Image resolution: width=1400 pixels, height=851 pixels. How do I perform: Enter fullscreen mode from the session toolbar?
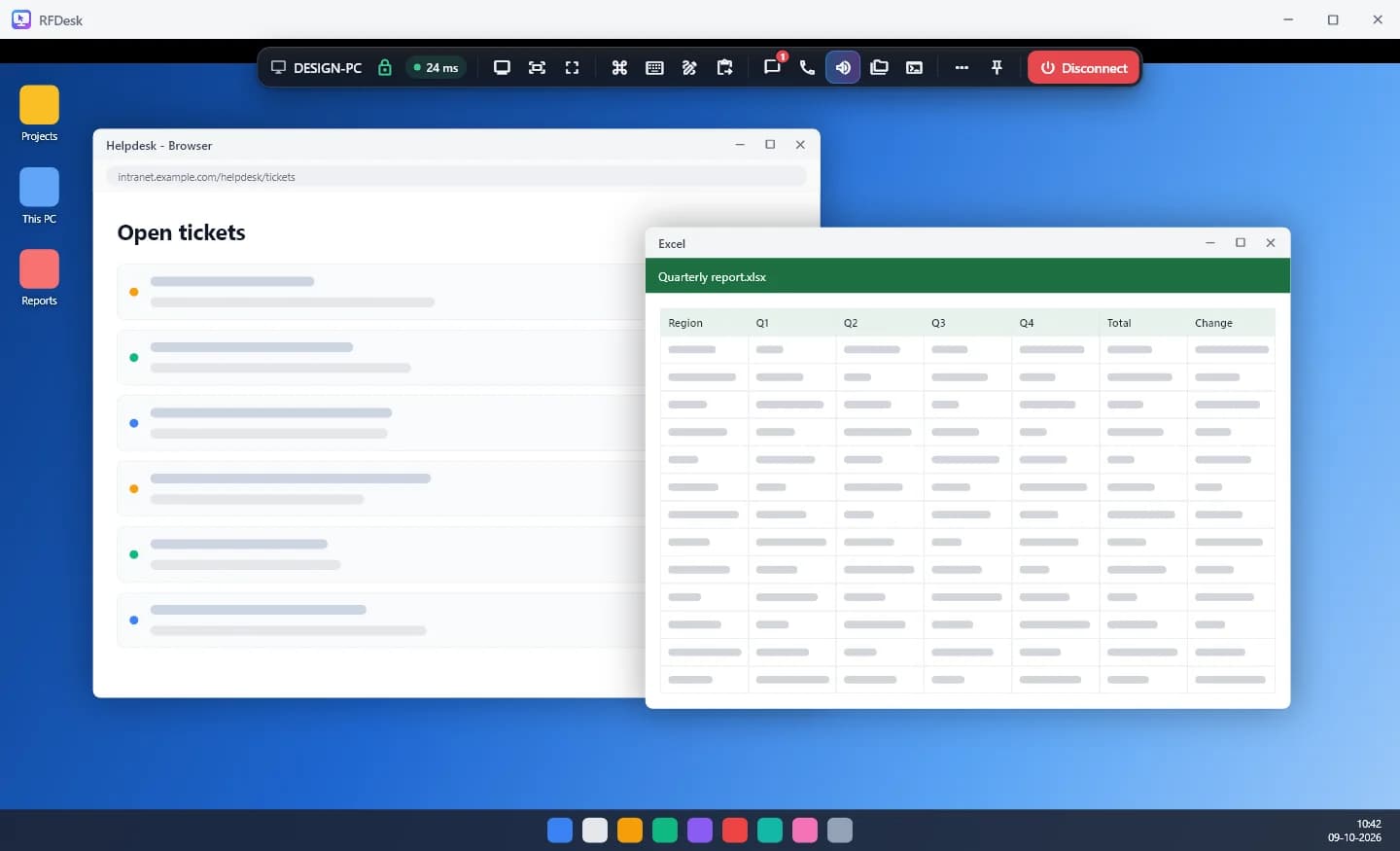point(572,68)
